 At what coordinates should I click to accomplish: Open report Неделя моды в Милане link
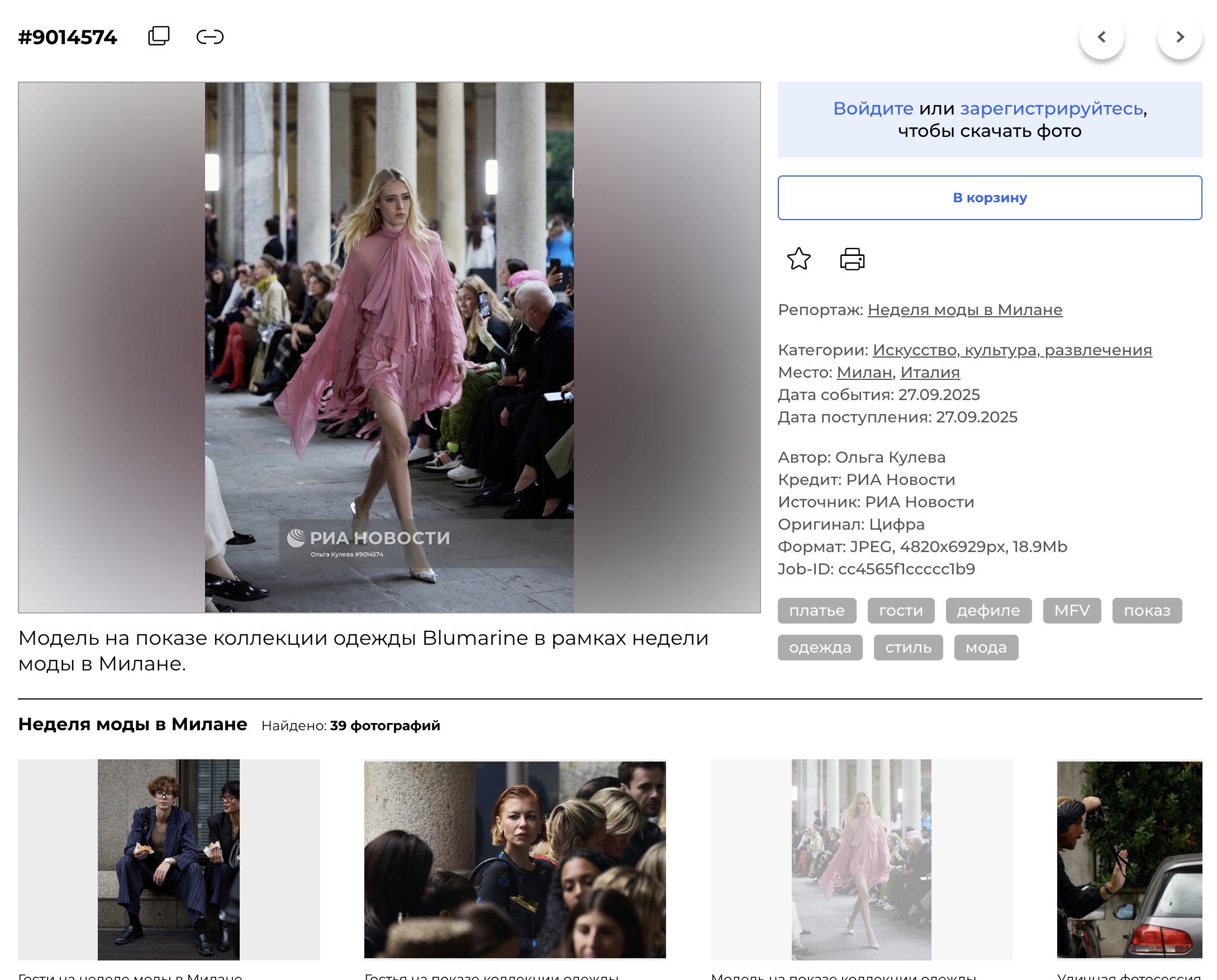(x=964, y=310)
